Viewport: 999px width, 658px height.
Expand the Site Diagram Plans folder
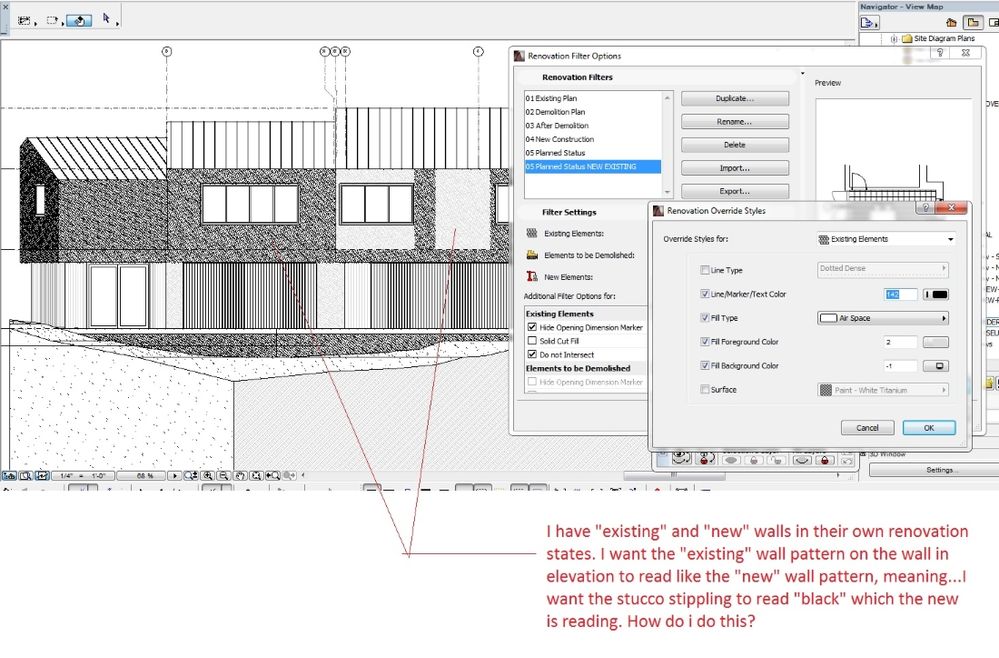[x=894, y=39]
